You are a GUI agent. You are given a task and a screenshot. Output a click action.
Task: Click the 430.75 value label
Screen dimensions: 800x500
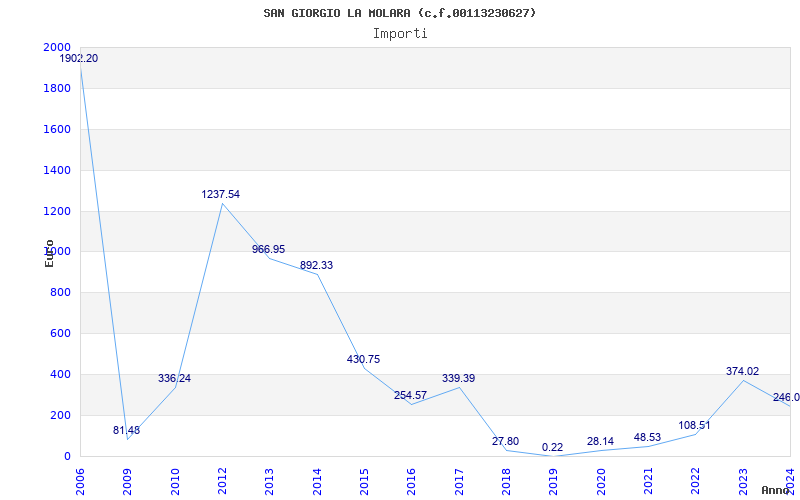(x=363, y=359)
